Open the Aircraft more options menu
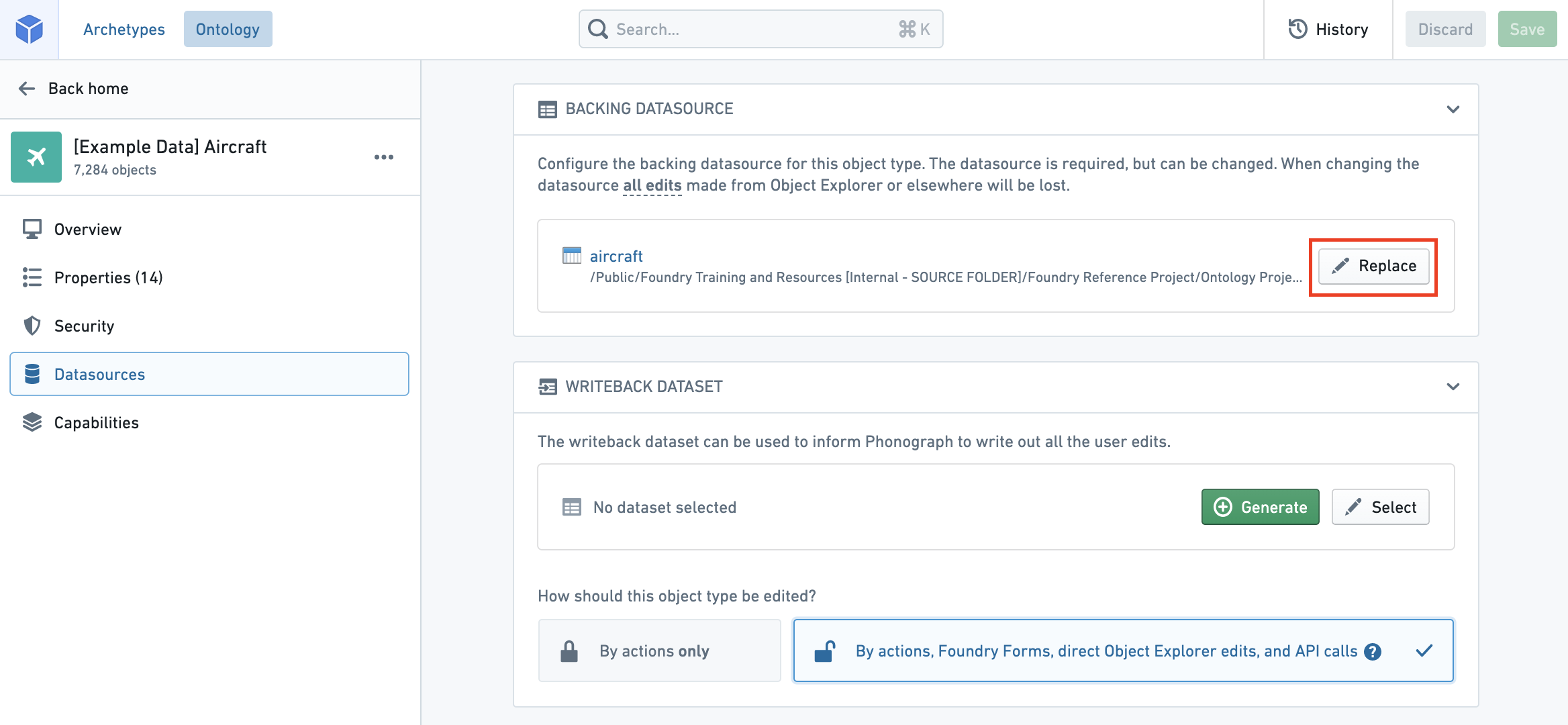The height and width of the screenshot is (725, 1568). click(x=384, y=157)
